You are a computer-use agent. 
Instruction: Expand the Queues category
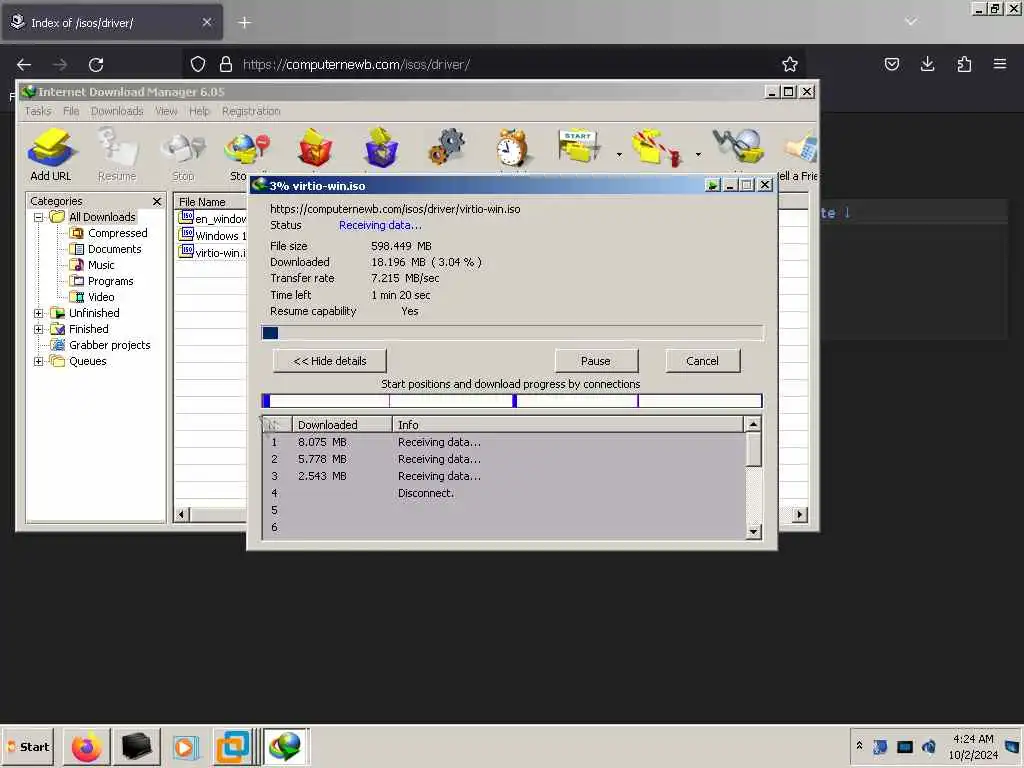[39, 361]
